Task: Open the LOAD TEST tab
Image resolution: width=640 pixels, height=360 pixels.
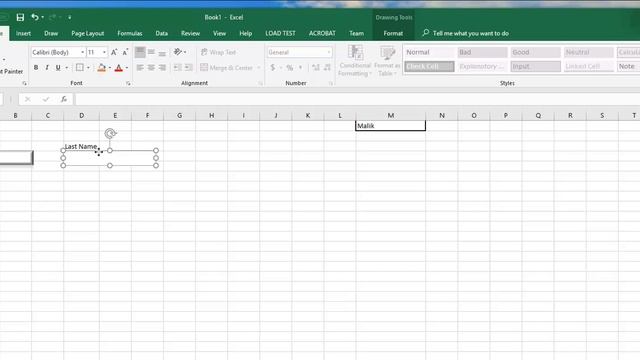Action: (x=280, y=33)
